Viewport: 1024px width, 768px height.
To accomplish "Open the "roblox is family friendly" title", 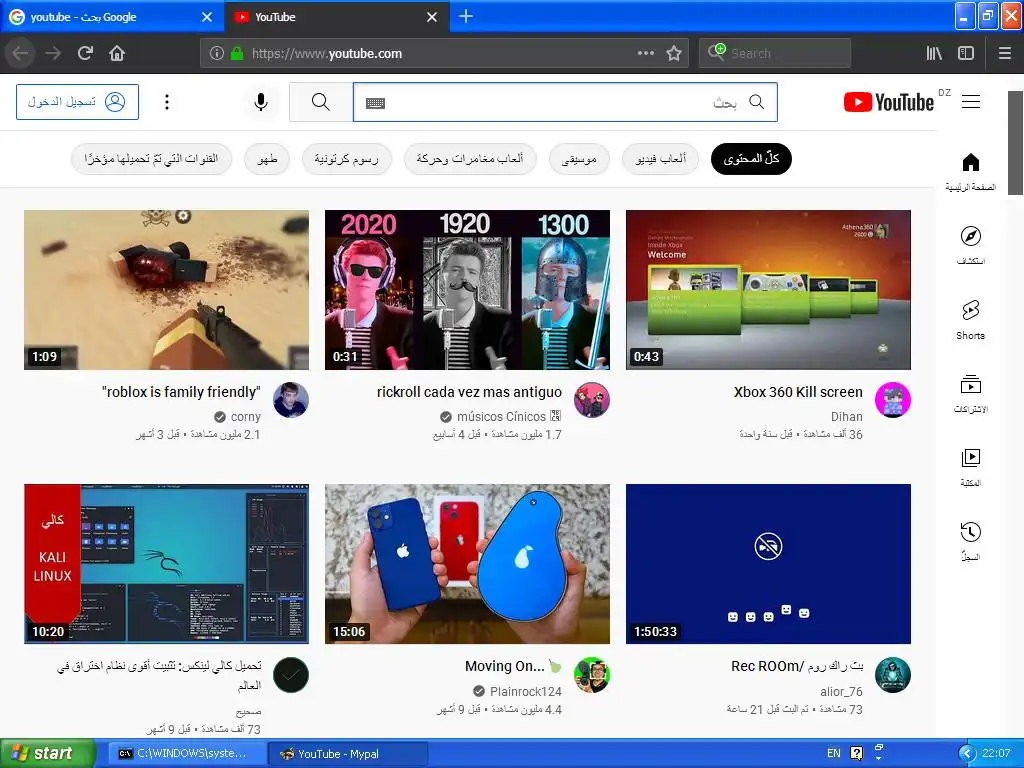I will [x=181, y=392].
